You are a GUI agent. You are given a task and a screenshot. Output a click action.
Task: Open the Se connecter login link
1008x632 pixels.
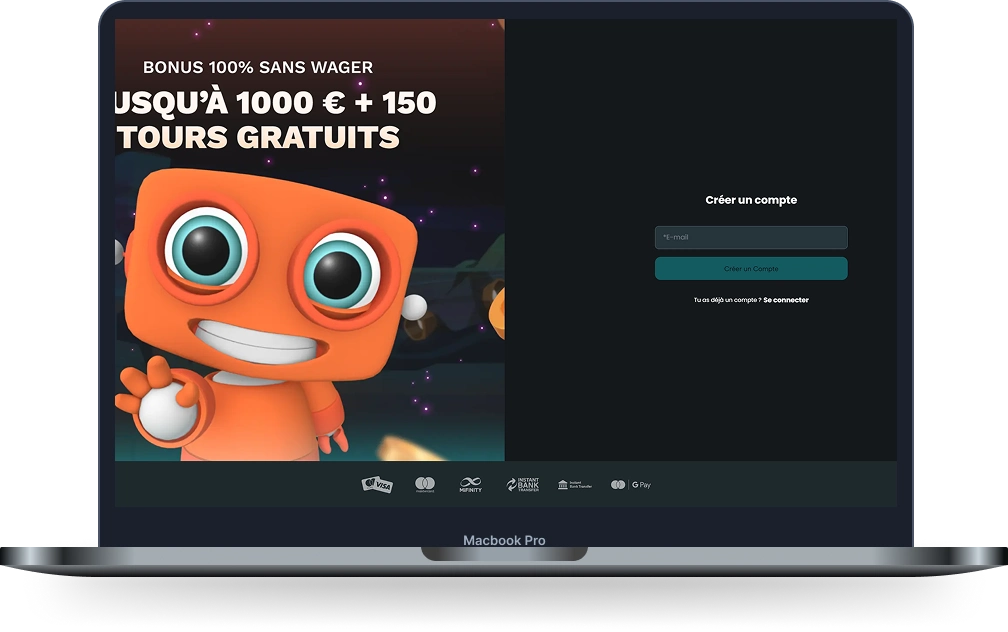point(786,300)
